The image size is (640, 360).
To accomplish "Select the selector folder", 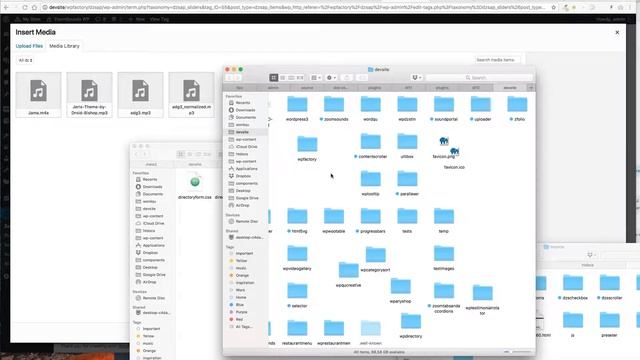I will 297,295.
